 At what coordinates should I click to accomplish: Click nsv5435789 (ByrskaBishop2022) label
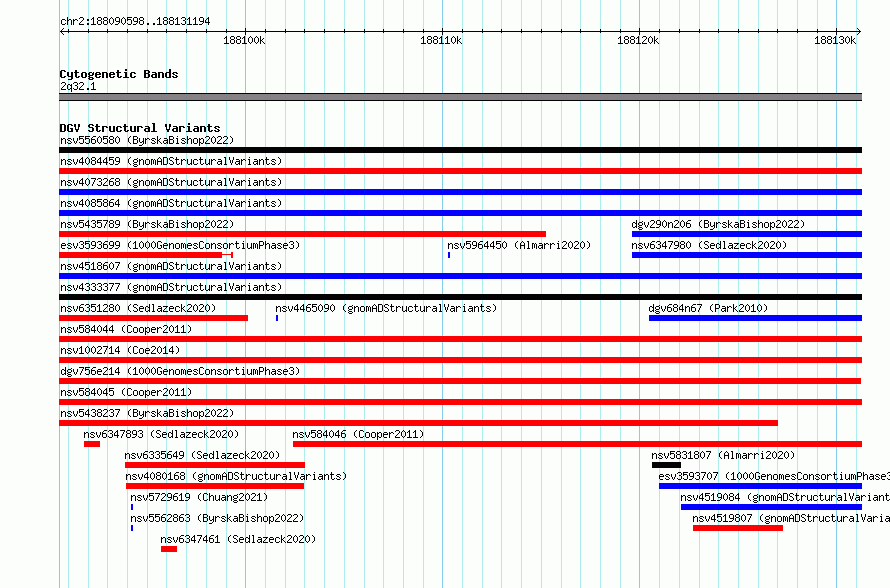pyautogui.click(x=147, y=224)
